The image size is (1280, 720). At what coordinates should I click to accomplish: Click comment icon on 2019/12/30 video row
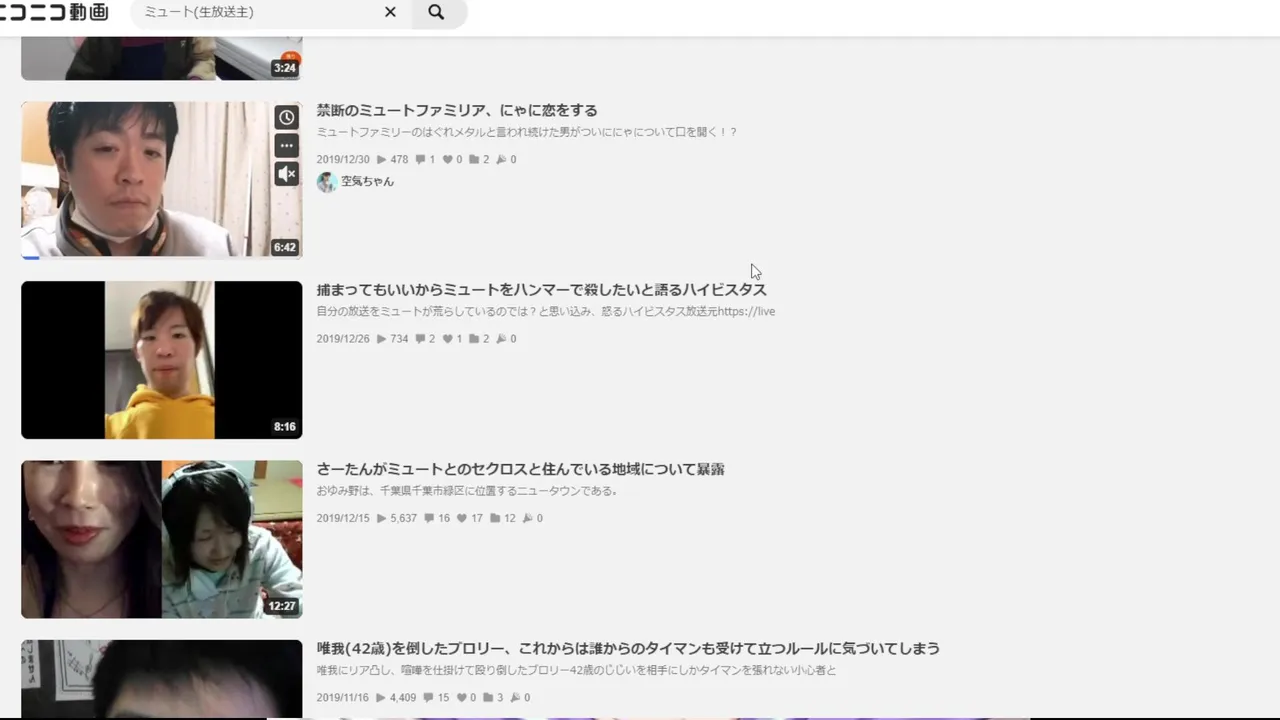point(420,159)
